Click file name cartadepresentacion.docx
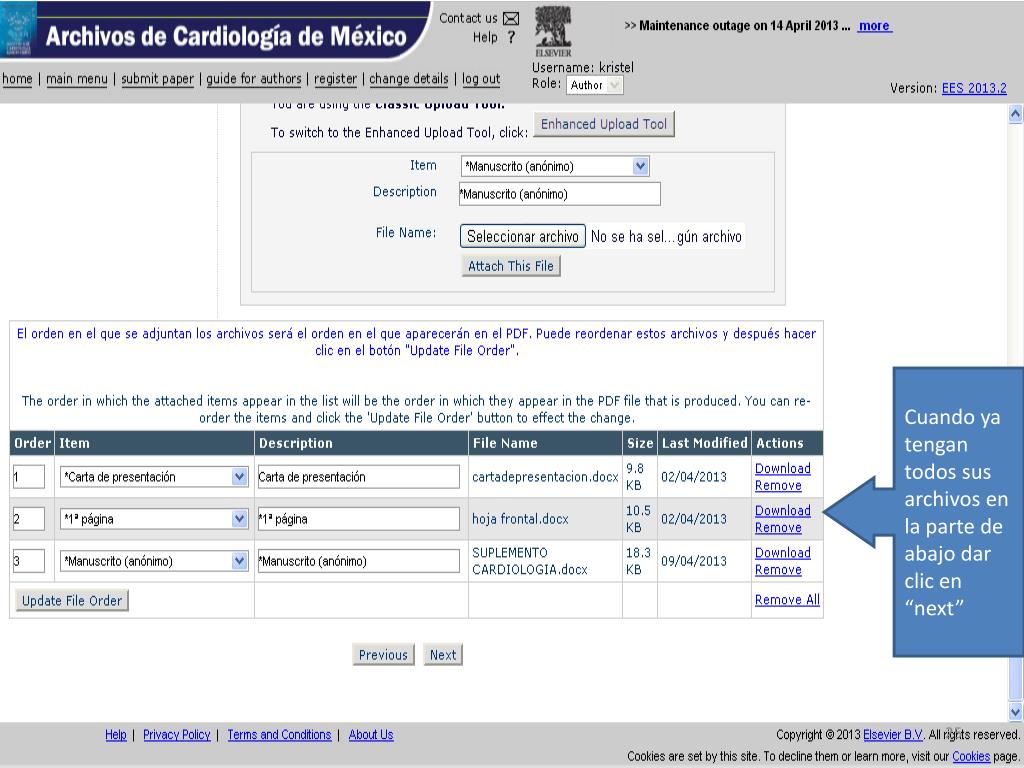 point(545,477)
